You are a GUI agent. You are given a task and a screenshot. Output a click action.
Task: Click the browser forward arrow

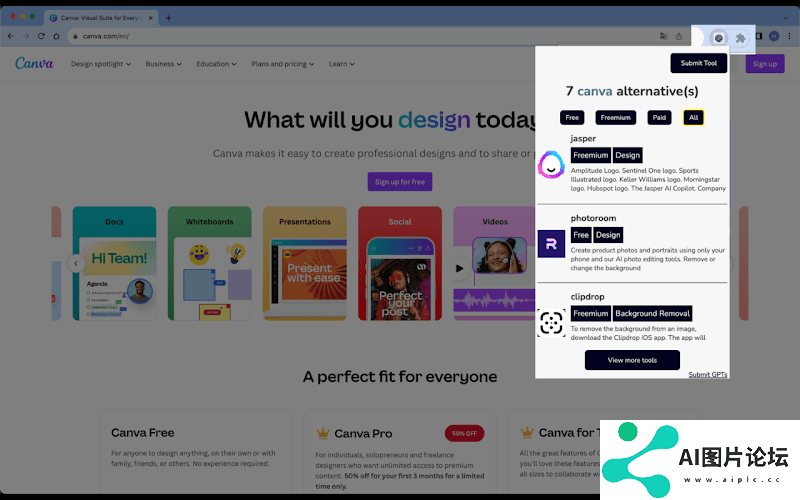click(x=26, y=36)
